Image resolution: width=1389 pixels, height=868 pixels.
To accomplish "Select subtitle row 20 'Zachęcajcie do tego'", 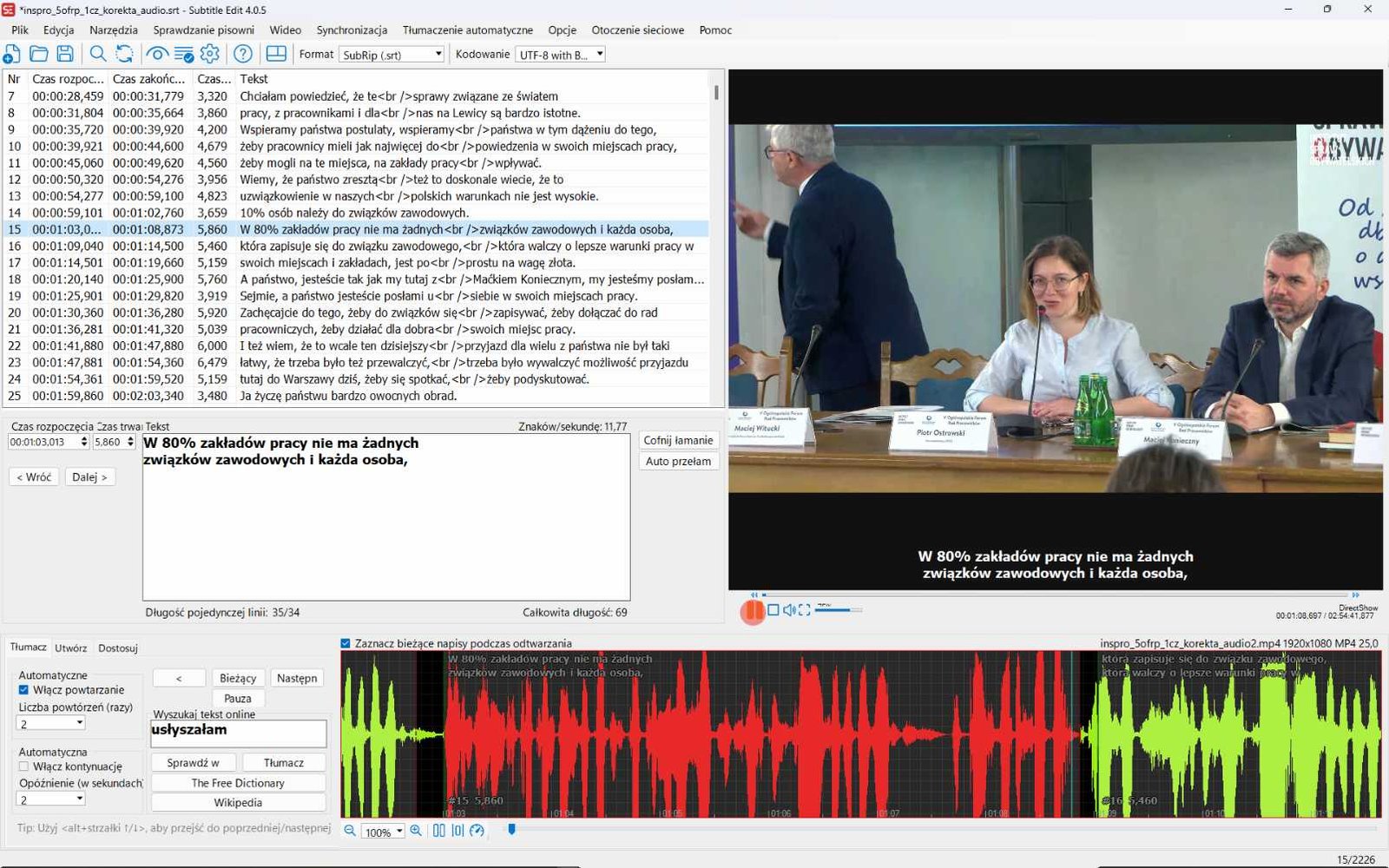I will [x=356, y=312].
